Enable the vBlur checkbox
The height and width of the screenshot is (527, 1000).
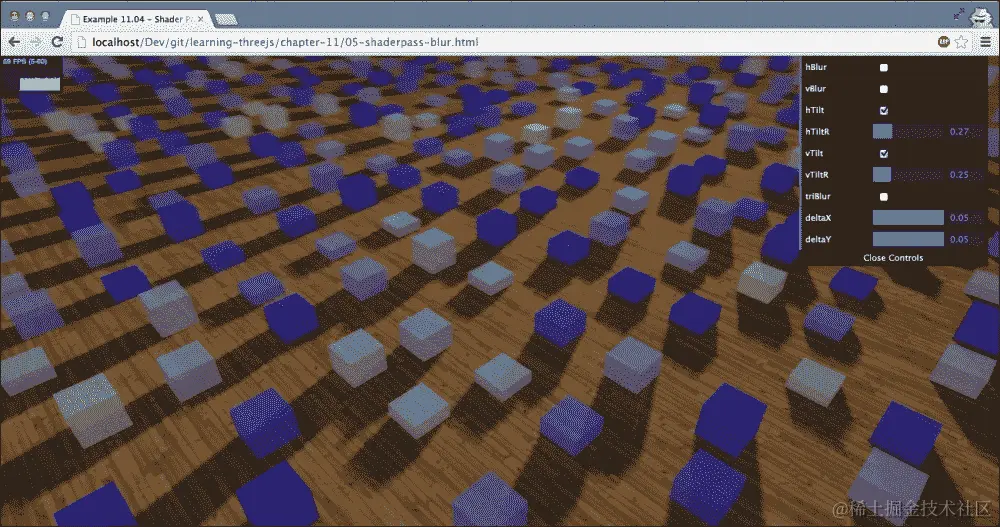883,89
